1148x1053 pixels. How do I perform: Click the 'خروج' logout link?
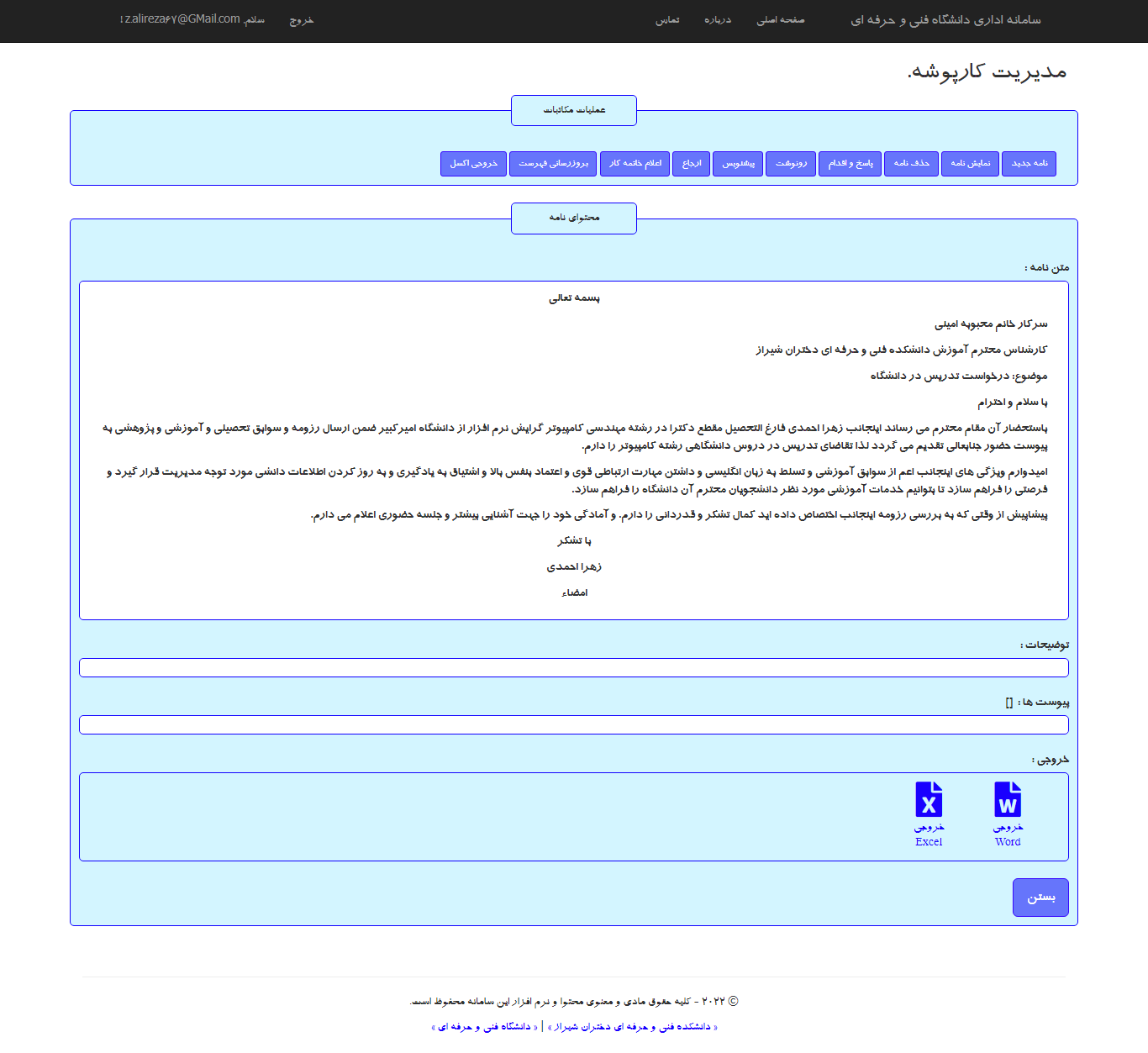[x=301, y=20]
